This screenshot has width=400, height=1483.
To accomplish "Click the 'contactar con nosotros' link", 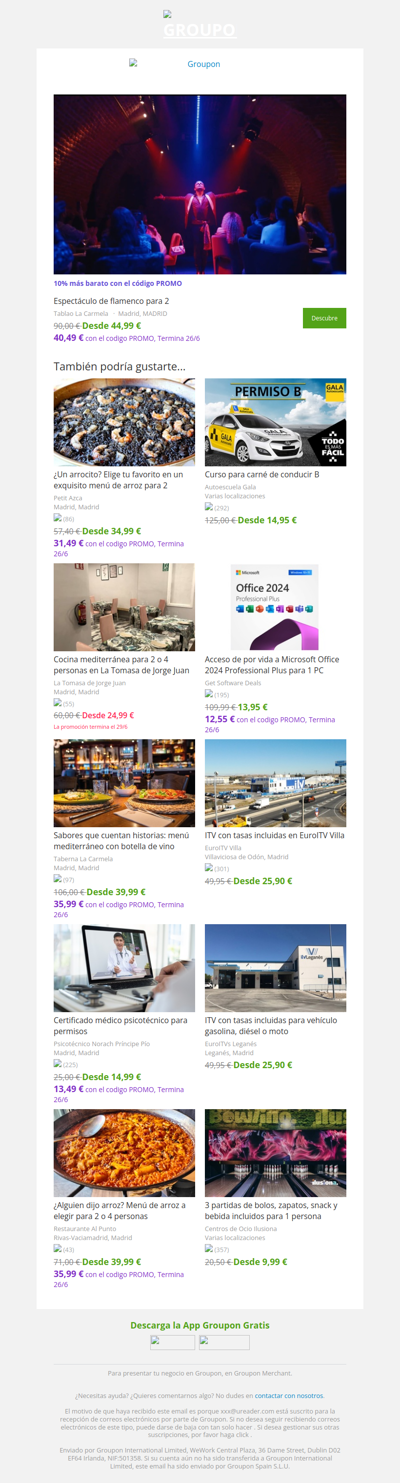I will (289, 1395).
